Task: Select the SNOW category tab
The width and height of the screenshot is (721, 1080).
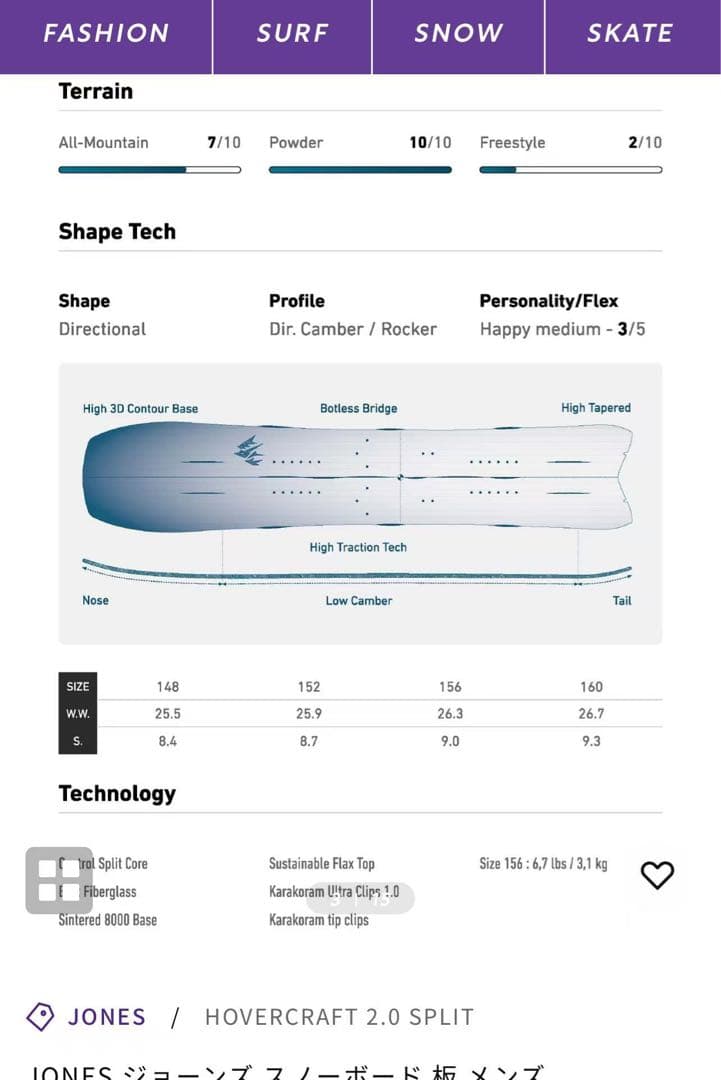Action: (x=458, y=34)
